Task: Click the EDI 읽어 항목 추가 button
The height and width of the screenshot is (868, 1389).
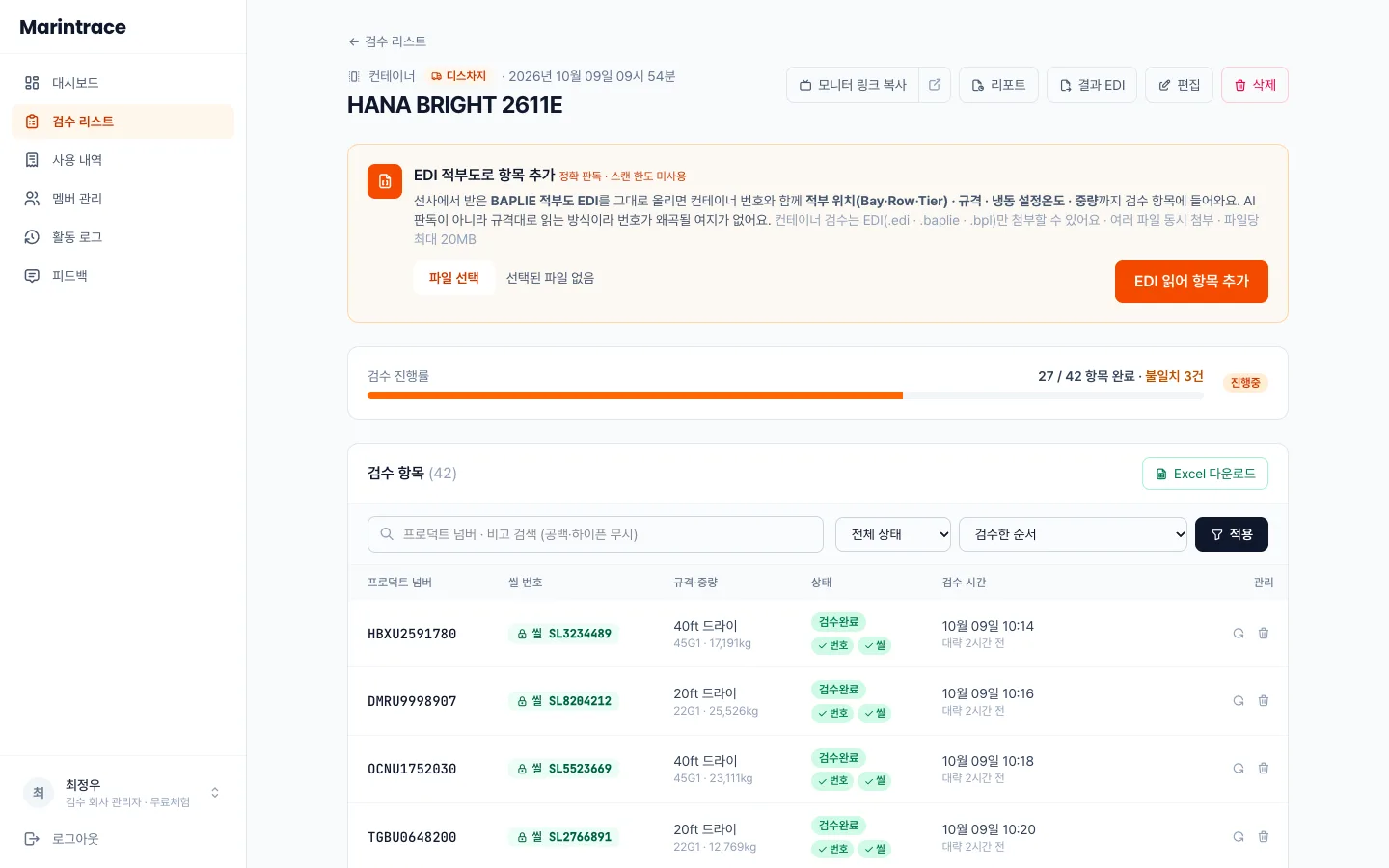Action: click(x=1191, y=282)
